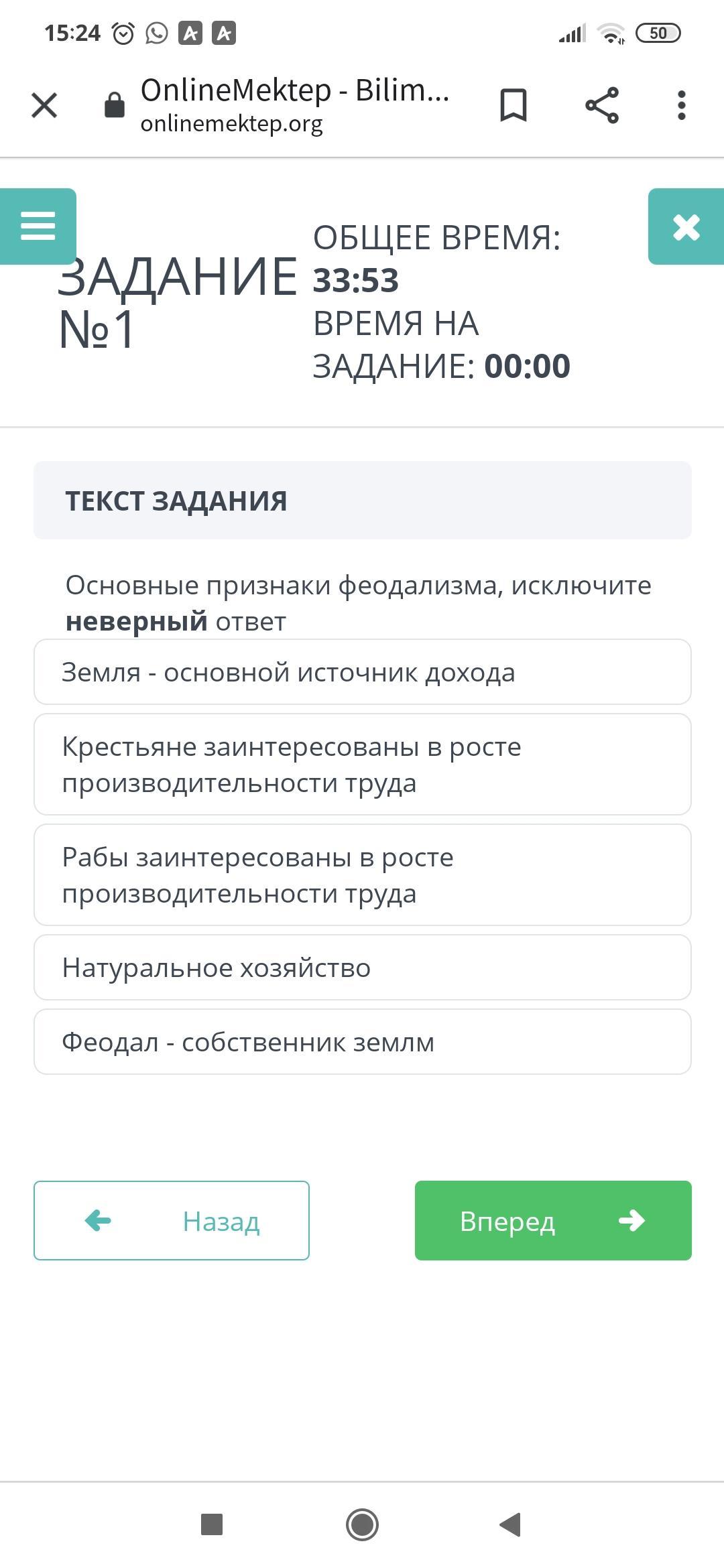Close the task with the teal X button
This screenshot has height=1568, width=724.
coord(686,227)
